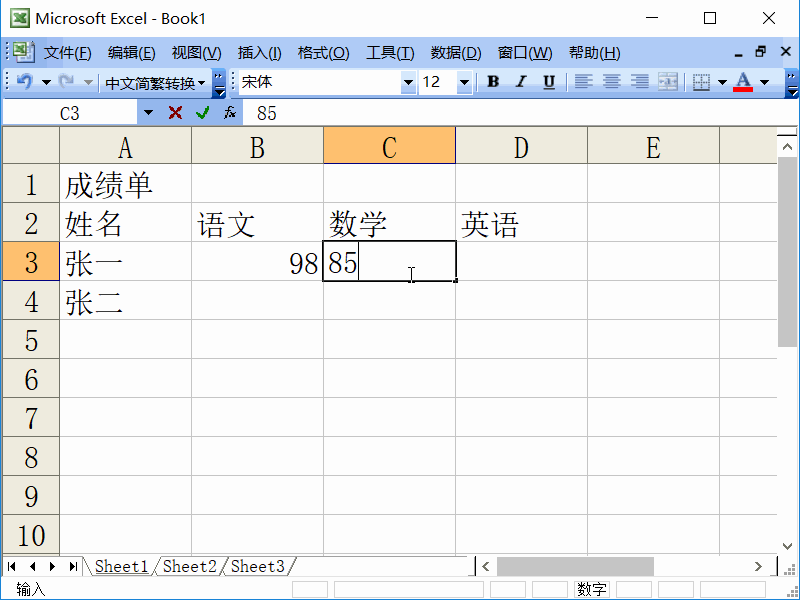
Task: Open the font color dropdown arrow
Action: pyautogui.click(x=763, y=82)
